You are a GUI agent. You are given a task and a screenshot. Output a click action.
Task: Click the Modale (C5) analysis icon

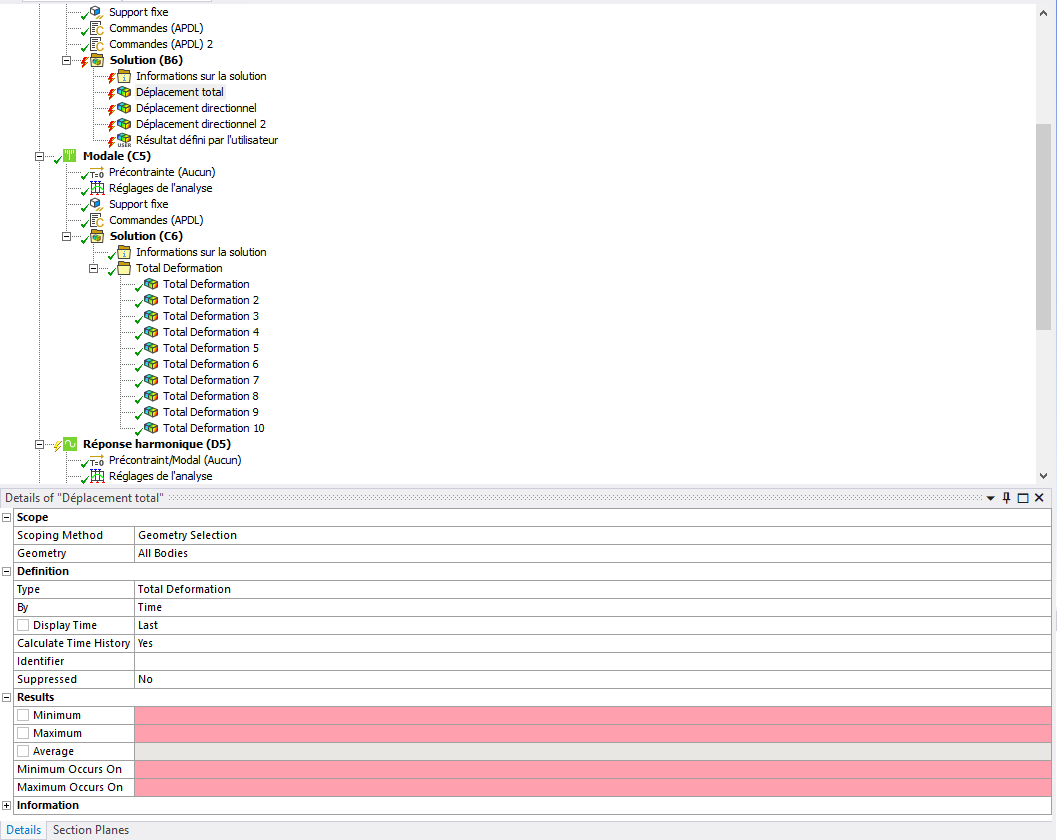[x=69, y=156]
